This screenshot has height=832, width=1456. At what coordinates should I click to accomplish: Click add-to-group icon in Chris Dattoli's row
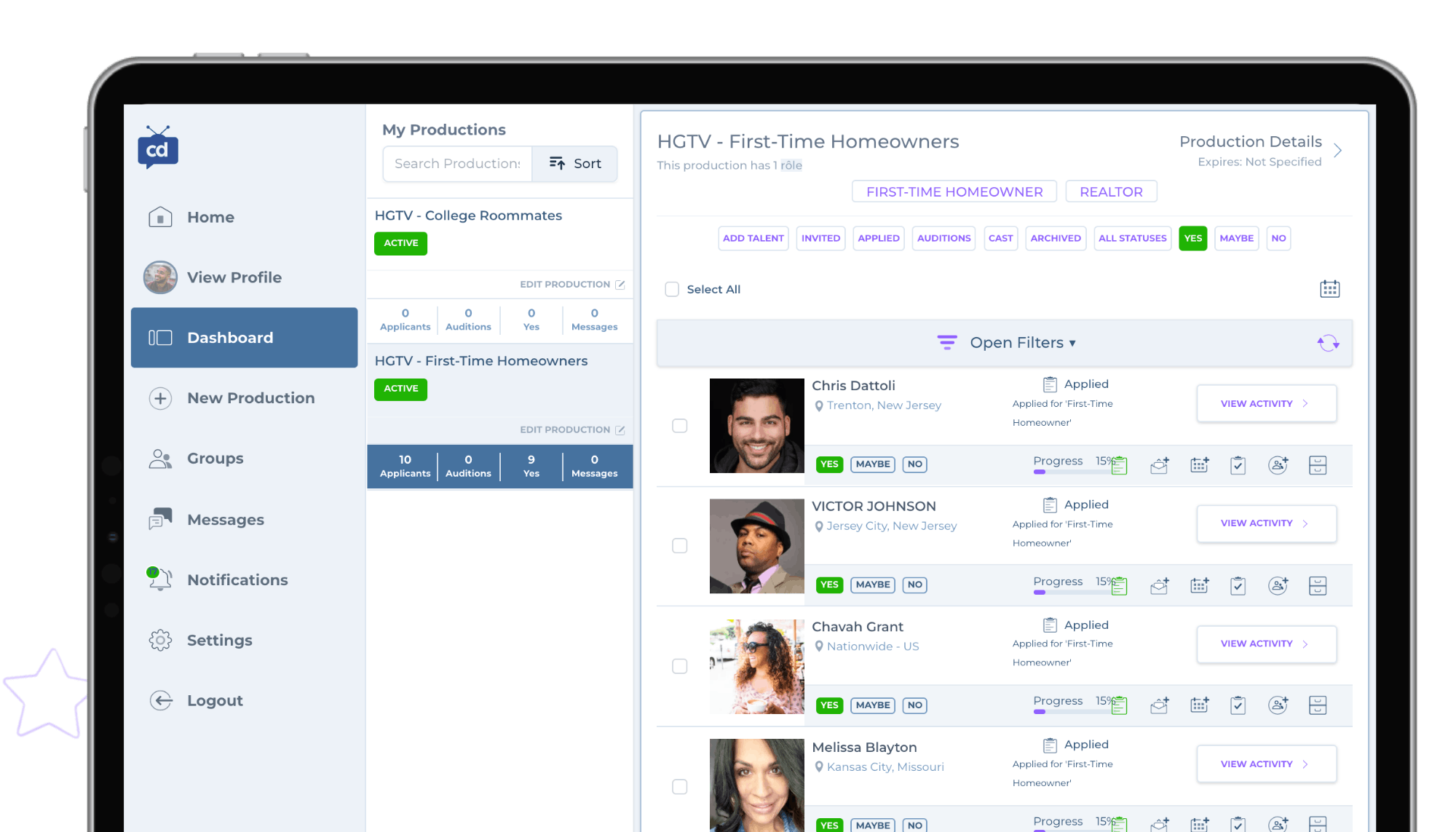point(1278,465)
